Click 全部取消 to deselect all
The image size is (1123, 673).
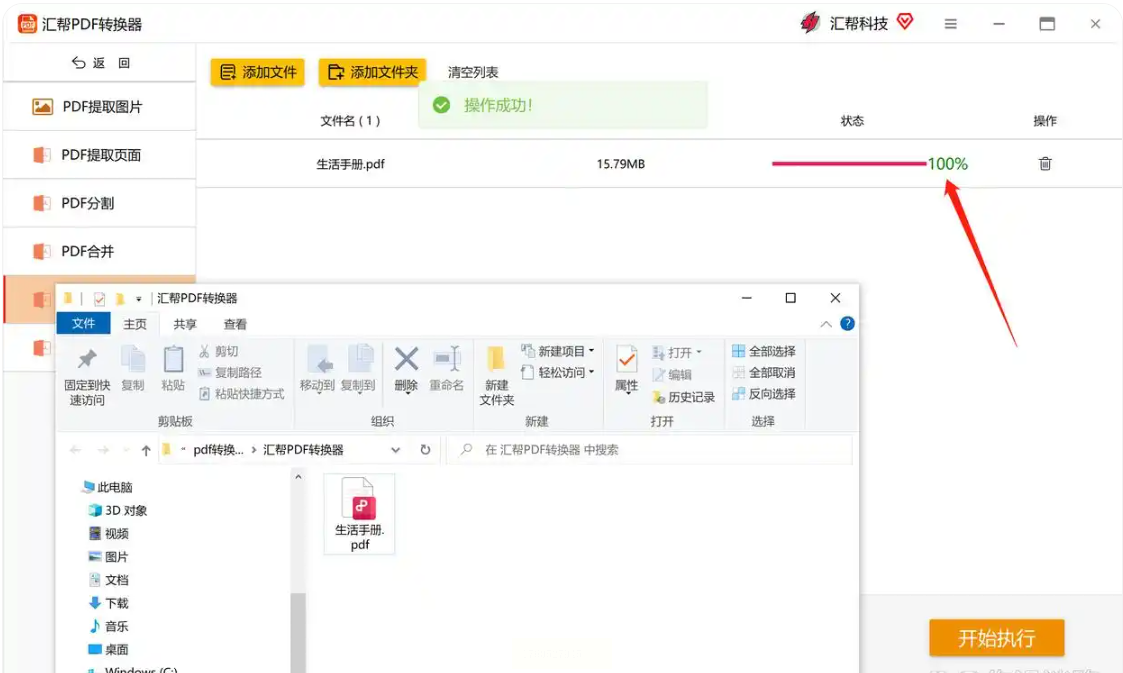coord(764,373)
